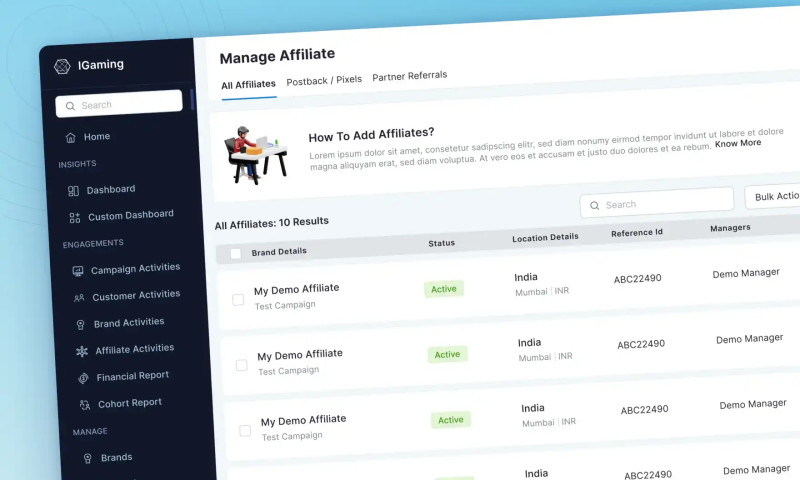Toggle the select-all checkbox in table header

tap(236, 253)
